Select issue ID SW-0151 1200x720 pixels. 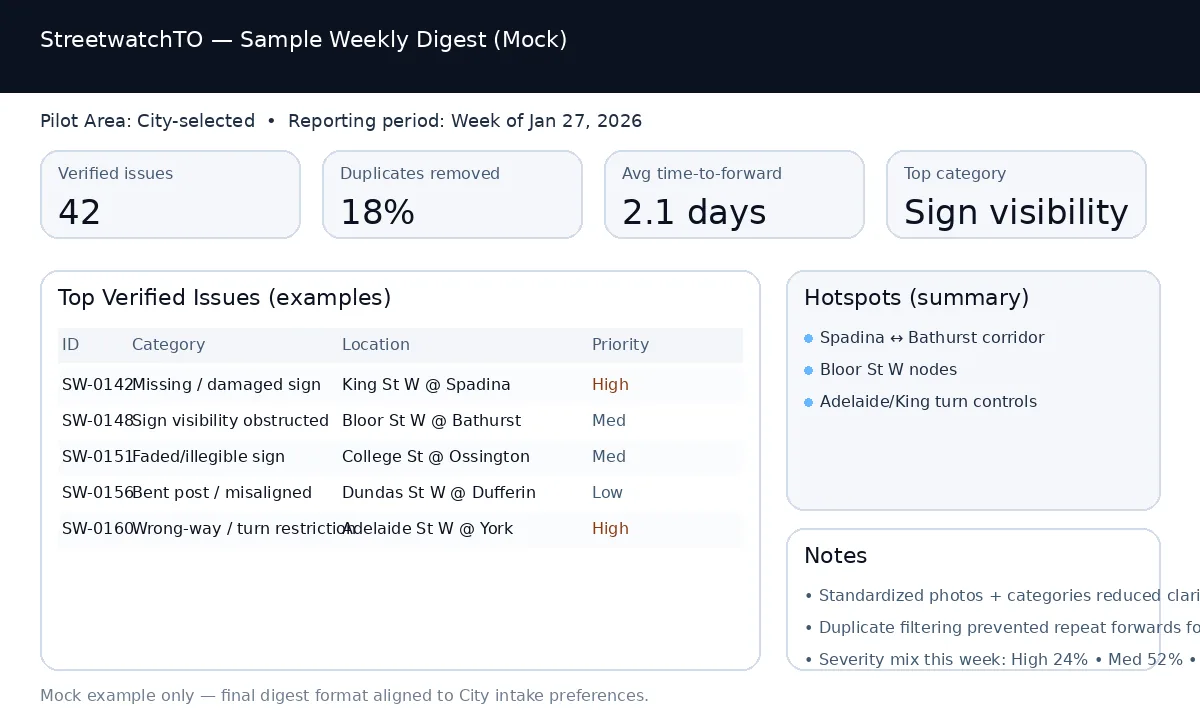point(97,456)
